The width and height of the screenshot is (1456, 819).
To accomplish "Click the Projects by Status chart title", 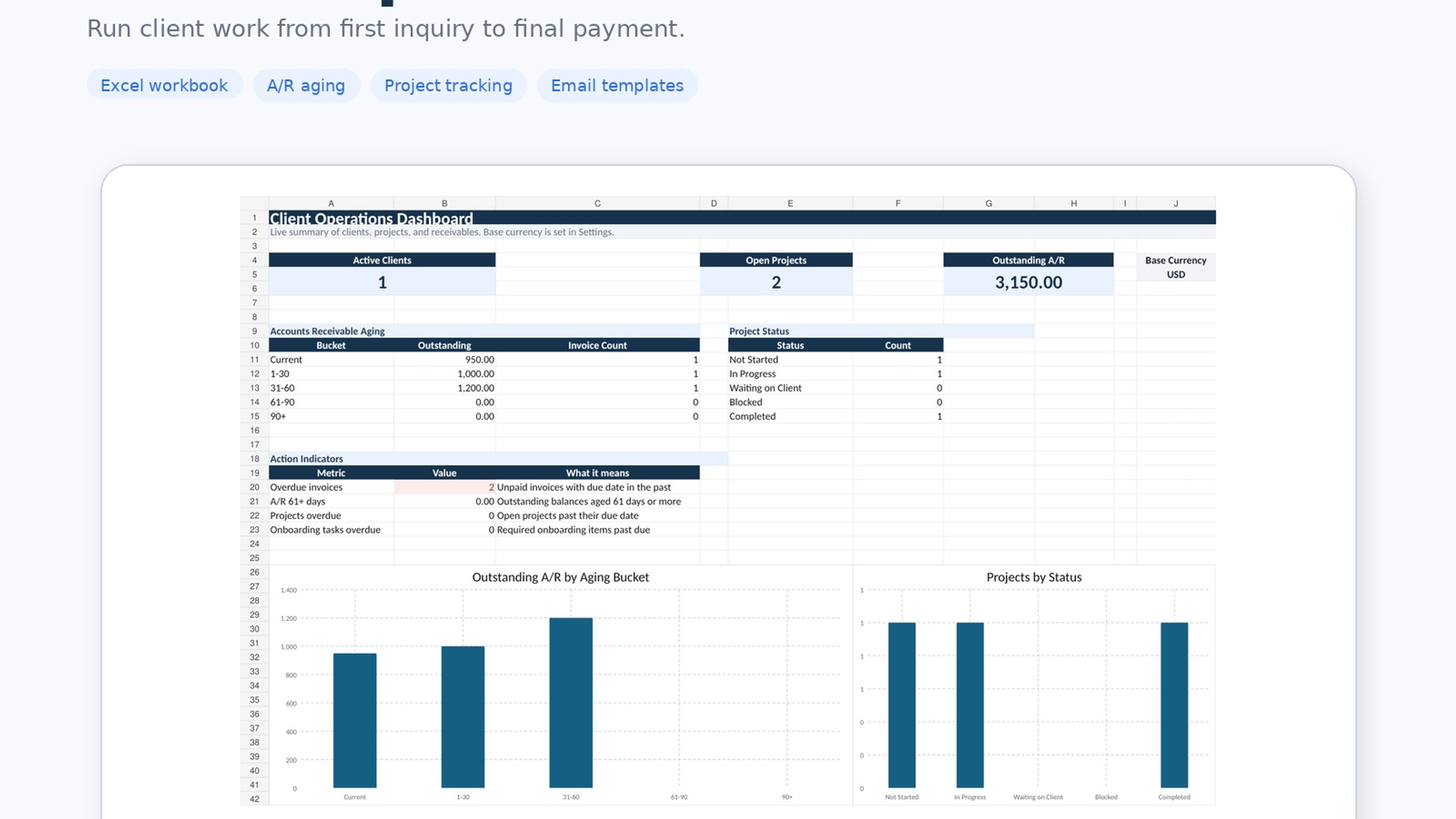I will pyautogui.click(x=1033, y=577).
